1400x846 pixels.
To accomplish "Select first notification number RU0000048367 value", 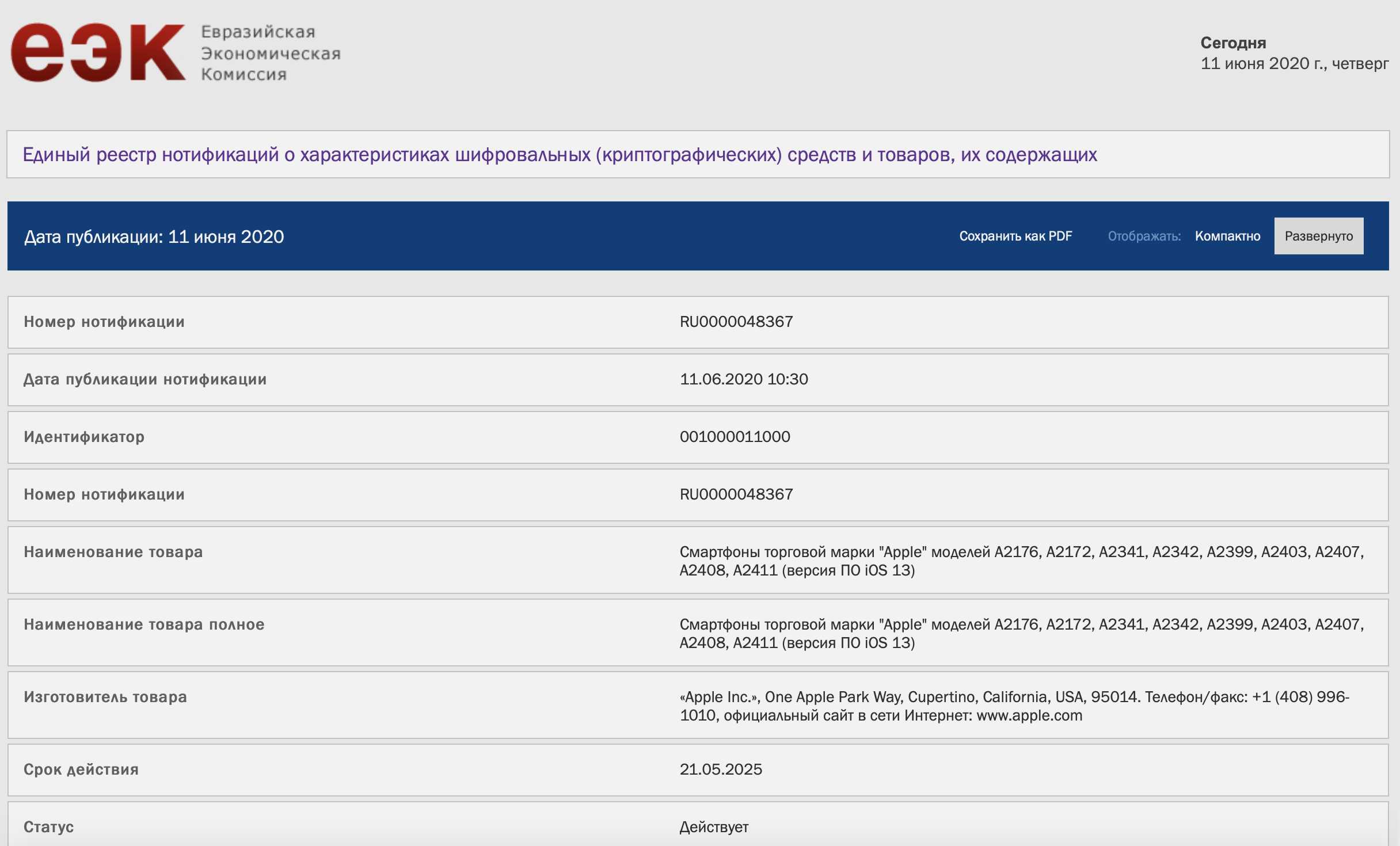I will (736, 322).
